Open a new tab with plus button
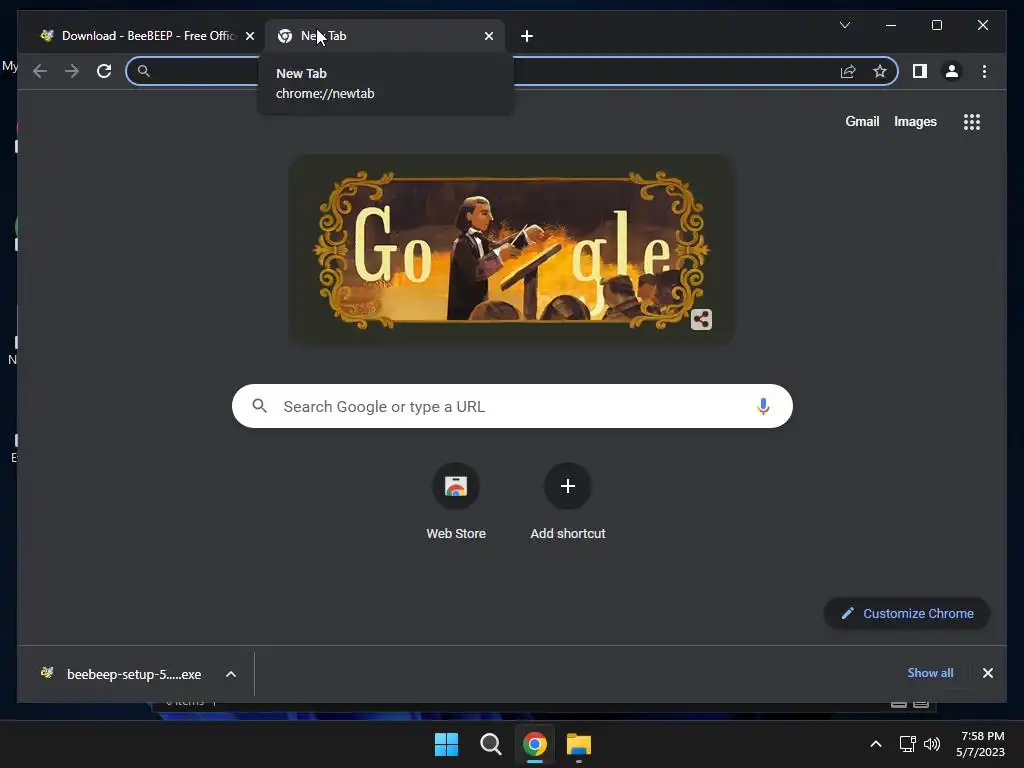1024x768 pixels. 527,36
